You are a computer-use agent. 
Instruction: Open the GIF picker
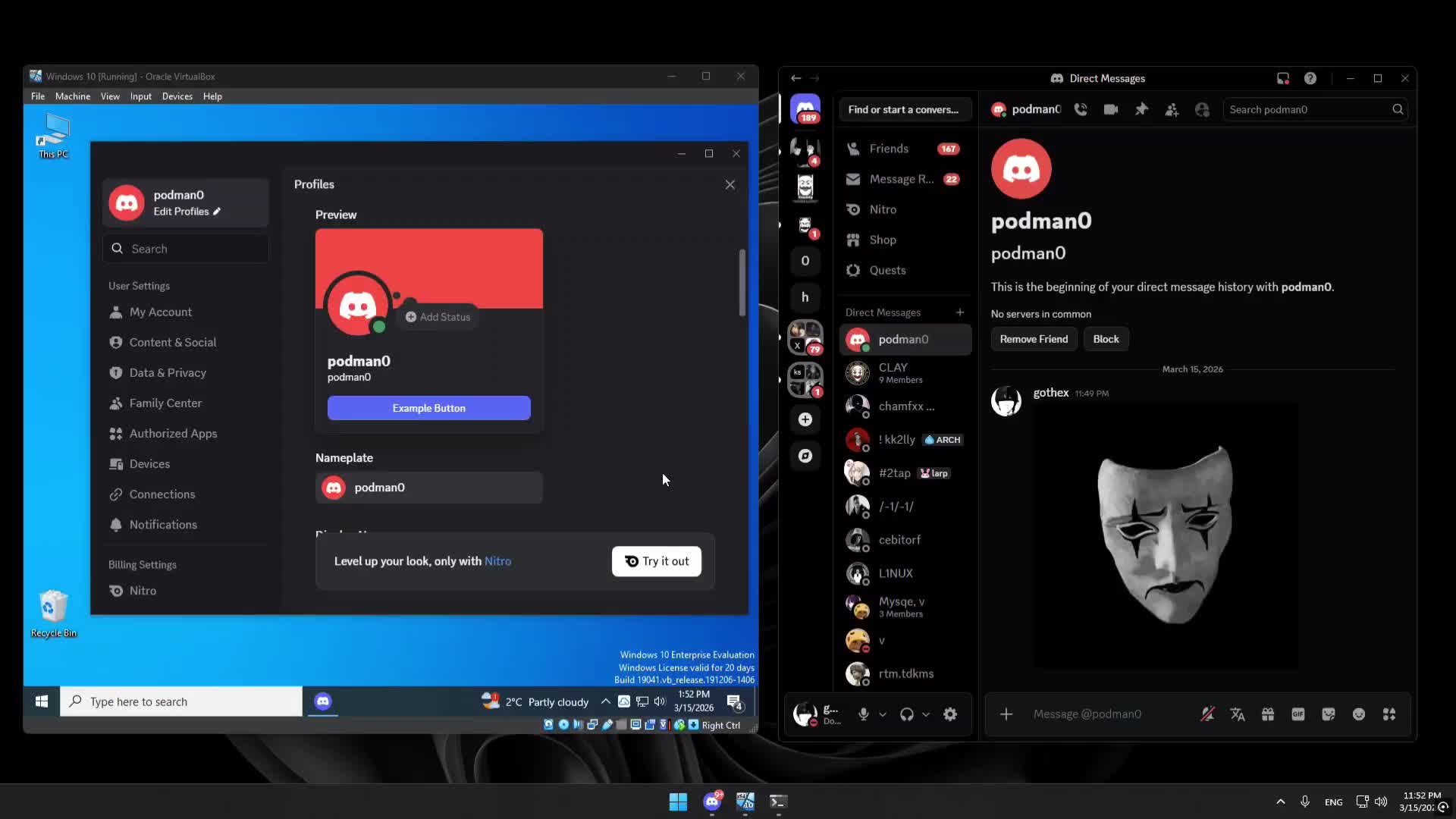point(1298,714)
